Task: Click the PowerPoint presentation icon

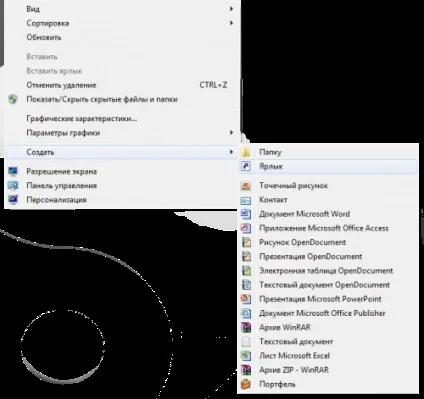Action: coord(246,299)
